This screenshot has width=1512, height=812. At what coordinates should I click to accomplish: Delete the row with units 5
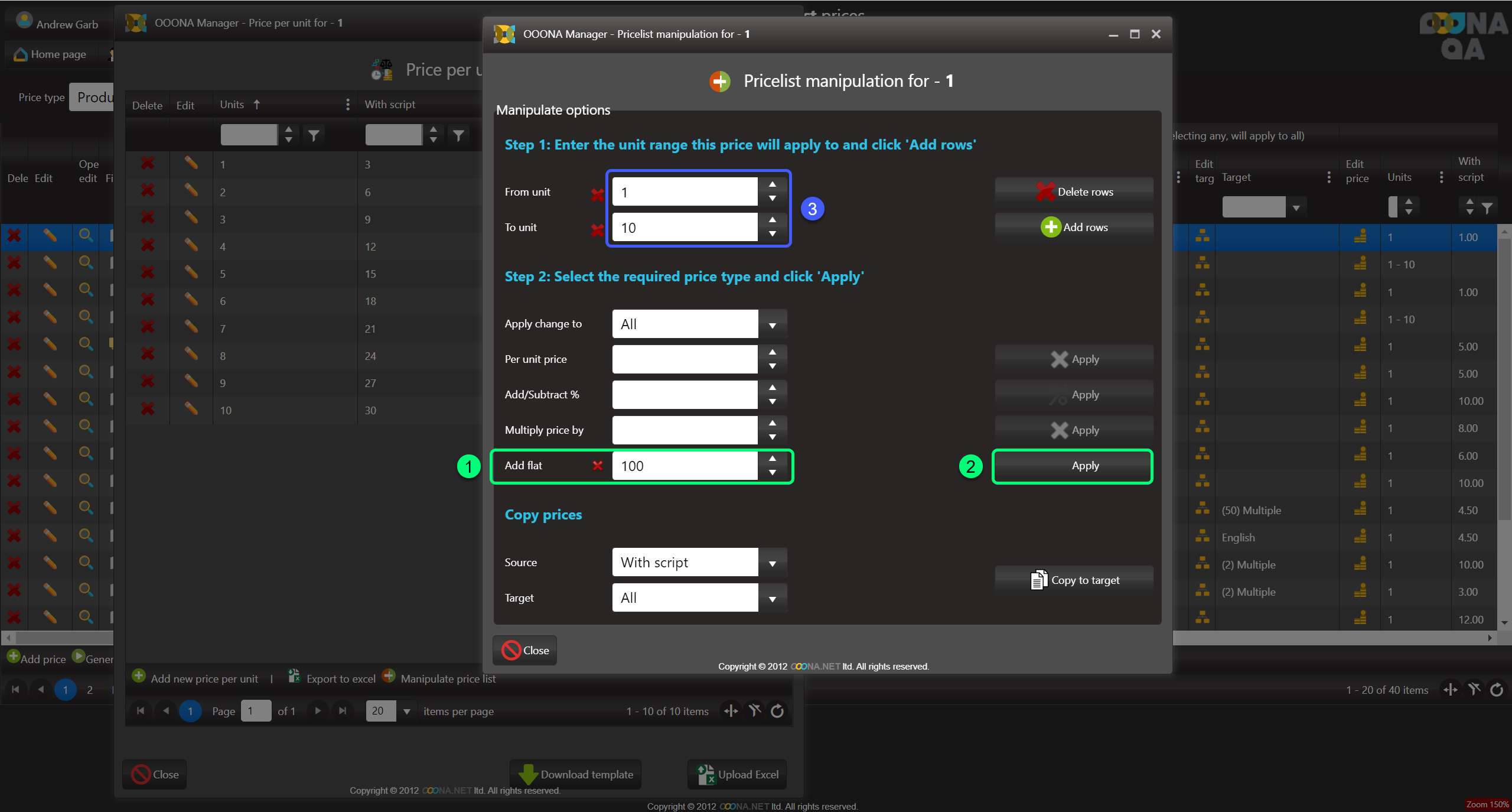tap(148, 274)
